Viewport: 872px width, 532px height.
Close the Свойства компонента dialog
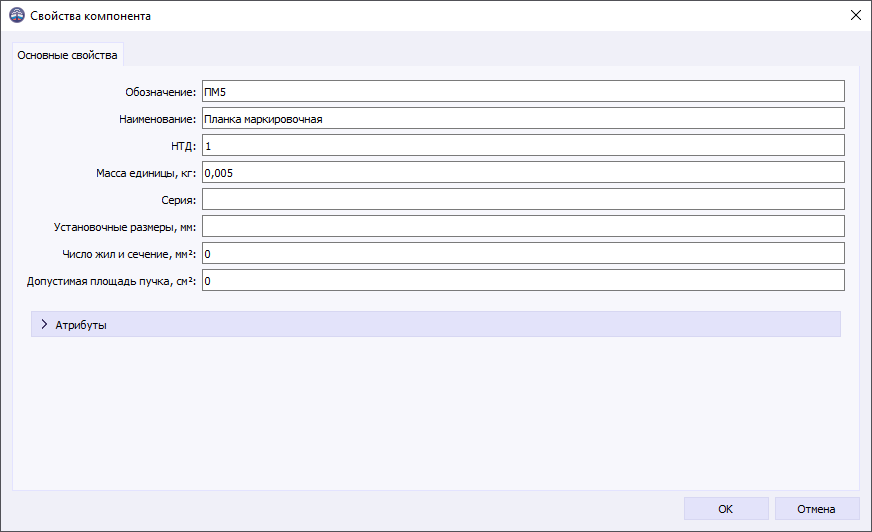(855, 16)
